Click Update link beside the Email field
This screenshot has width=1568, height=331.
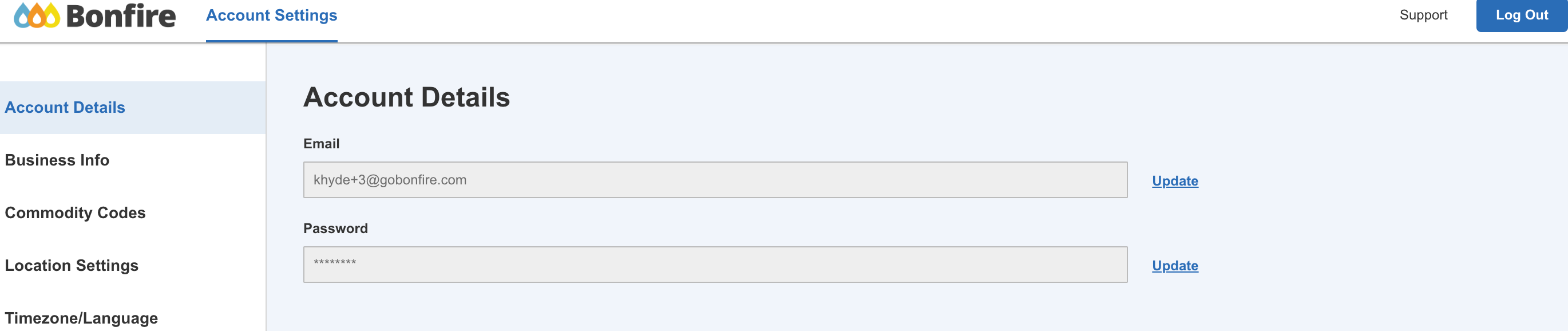click(x=1175, y=181)
